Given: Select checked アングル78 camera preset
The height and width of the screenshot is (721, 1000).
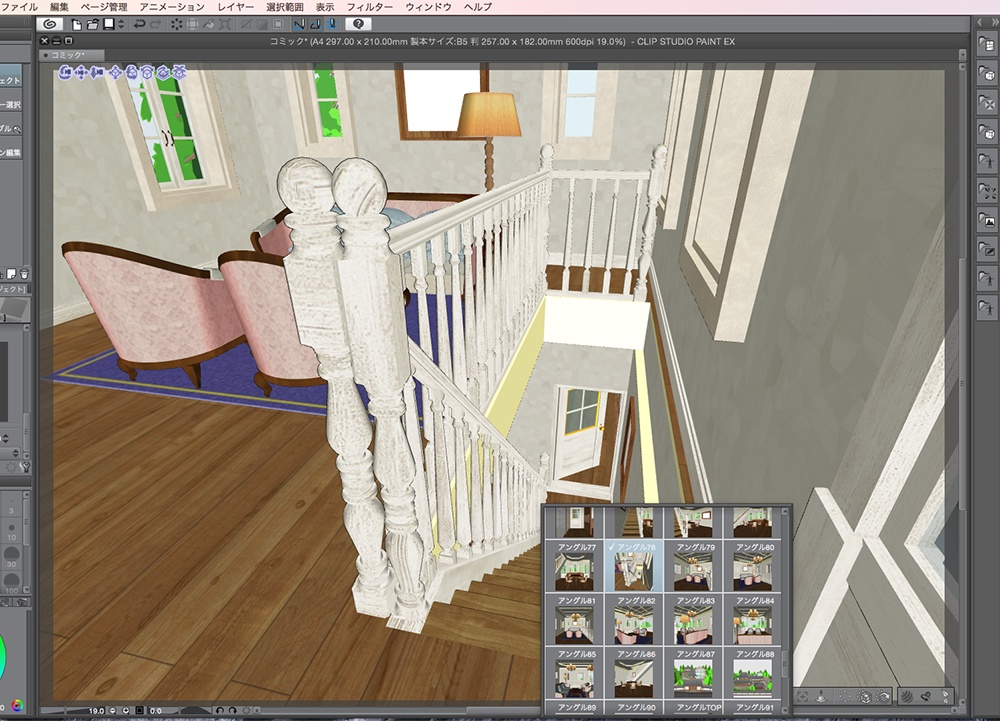Looking at the screenshot, I should 633,567.
